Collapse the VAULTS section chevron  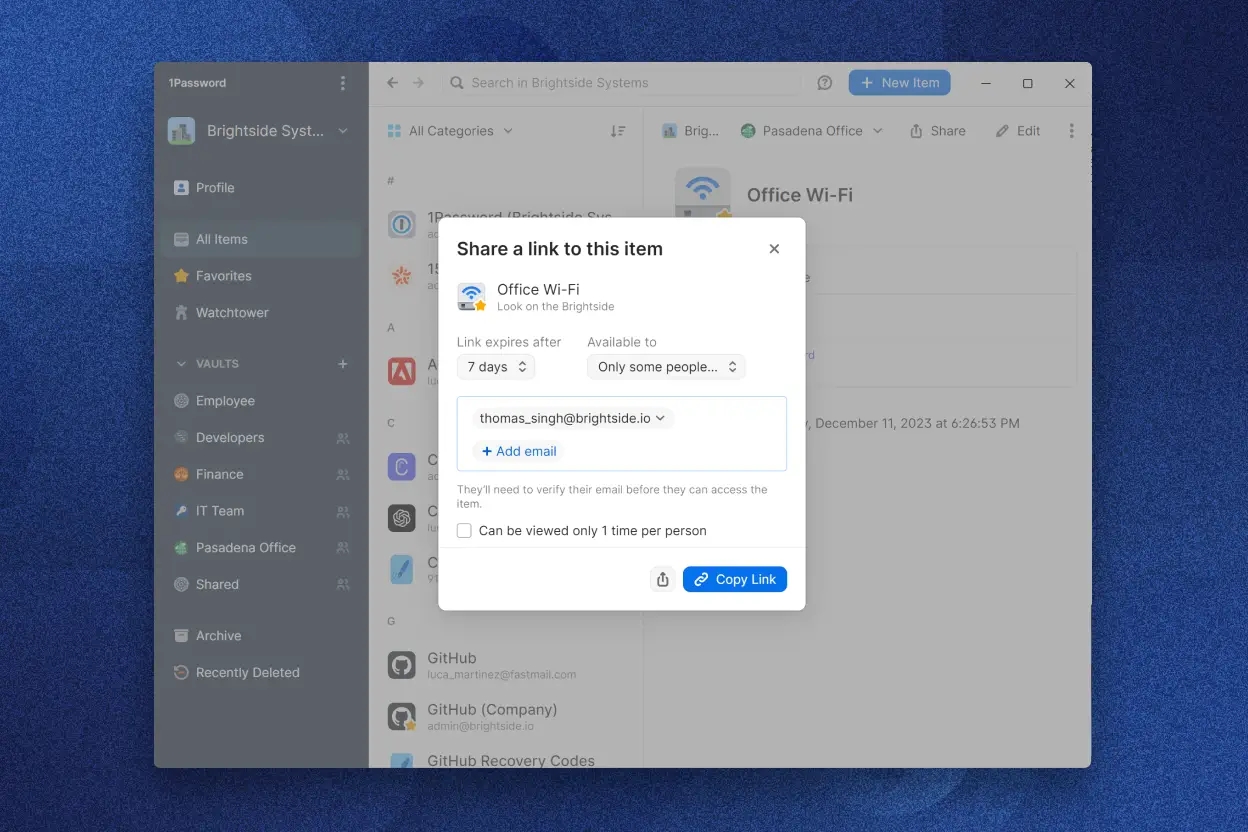coord(181,364)
